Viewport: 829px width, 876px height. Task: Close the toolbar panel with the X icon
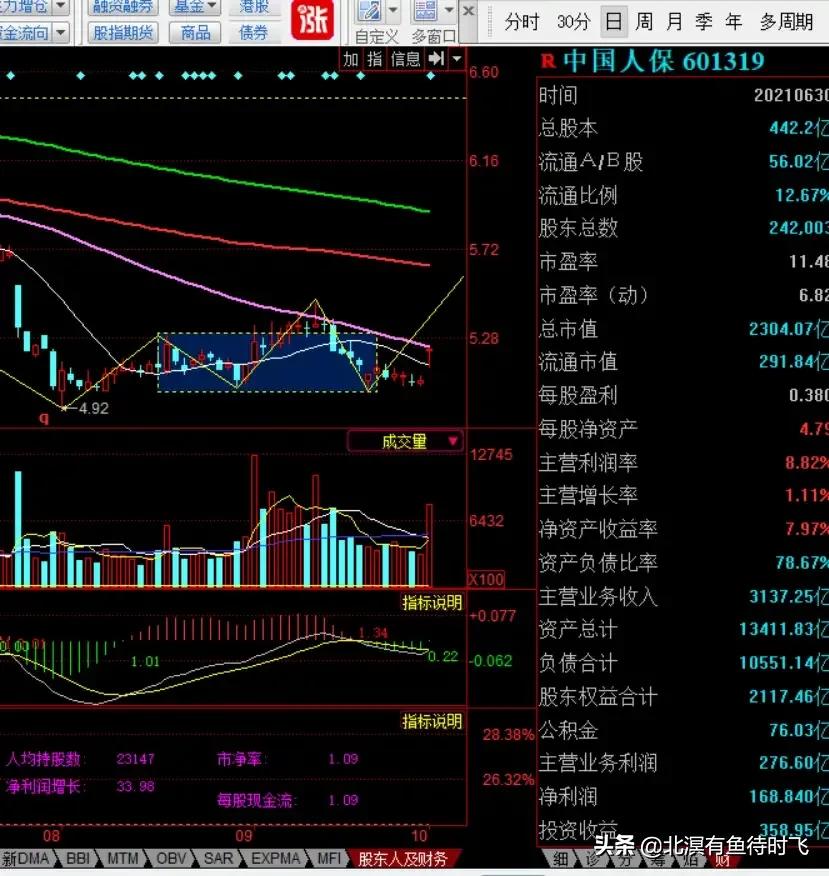point(469,11)
